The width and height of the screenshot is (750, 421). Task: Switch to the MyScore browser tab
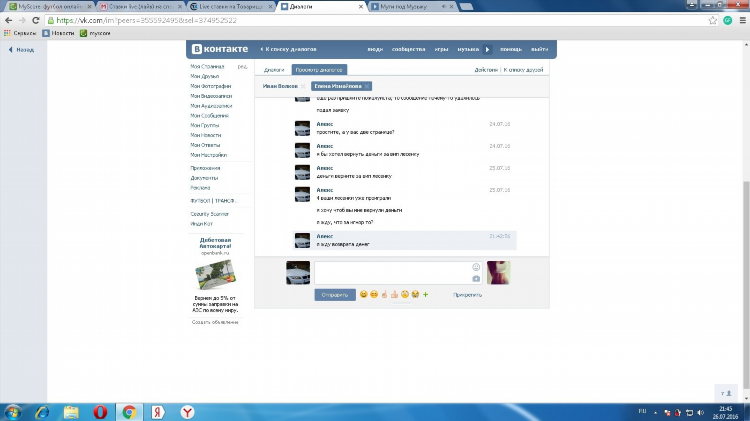pyautogui.click(x=50, y=7)
